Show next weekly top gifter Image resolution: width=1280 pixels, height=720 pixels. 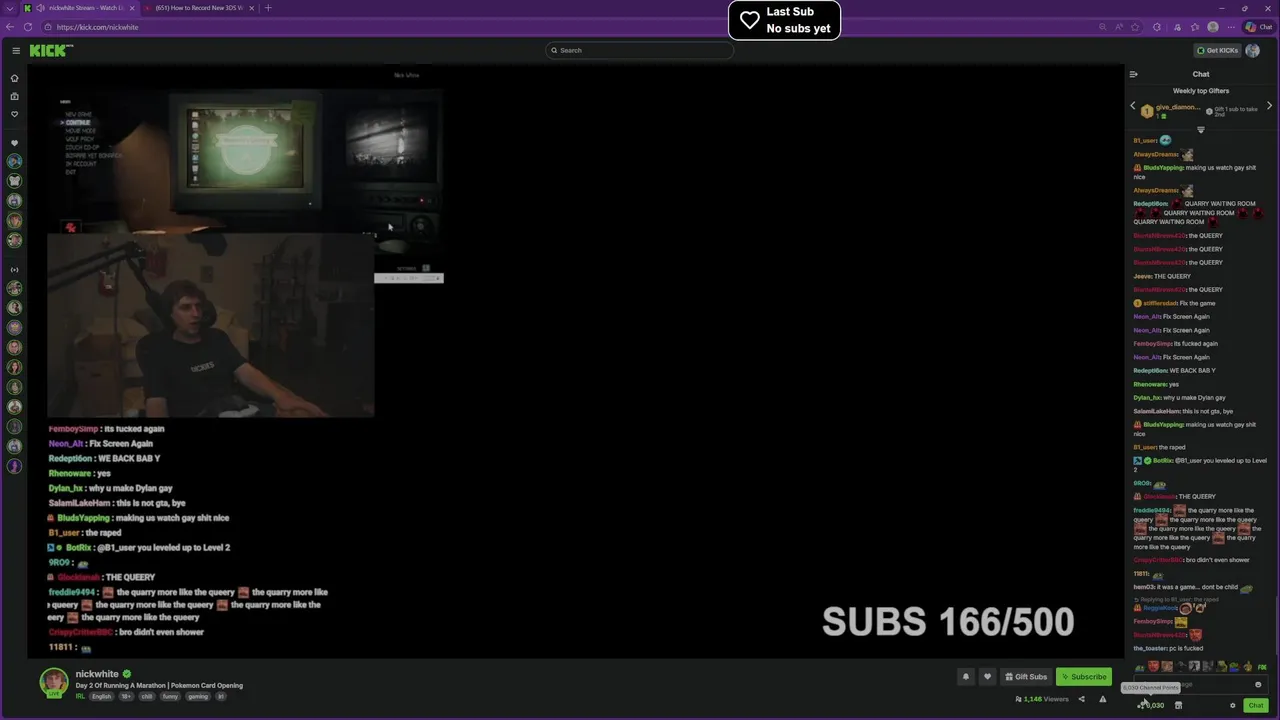[1269, 106]
